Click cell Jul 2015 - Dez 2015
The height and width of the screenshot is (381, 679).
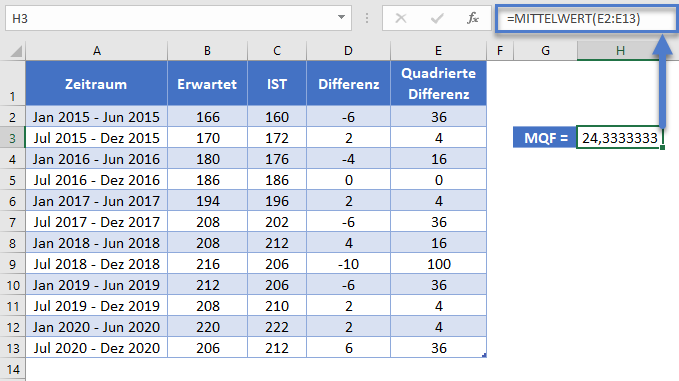[97, 138]
